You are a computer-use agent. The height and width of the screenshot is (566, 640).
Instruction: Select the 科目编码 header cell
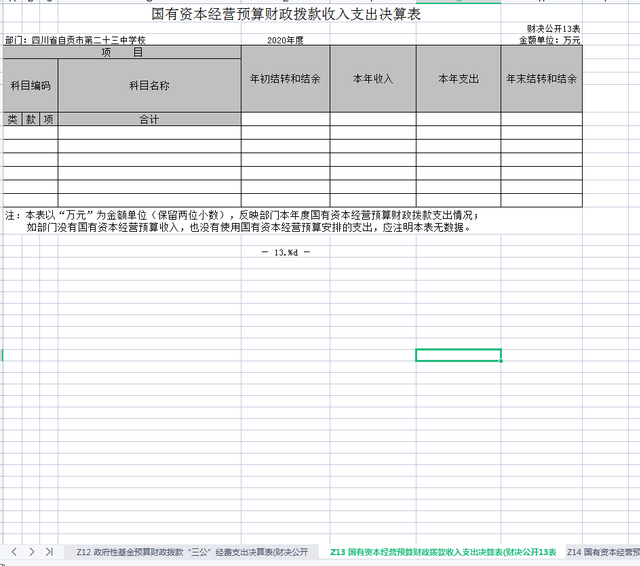[30, 85]
